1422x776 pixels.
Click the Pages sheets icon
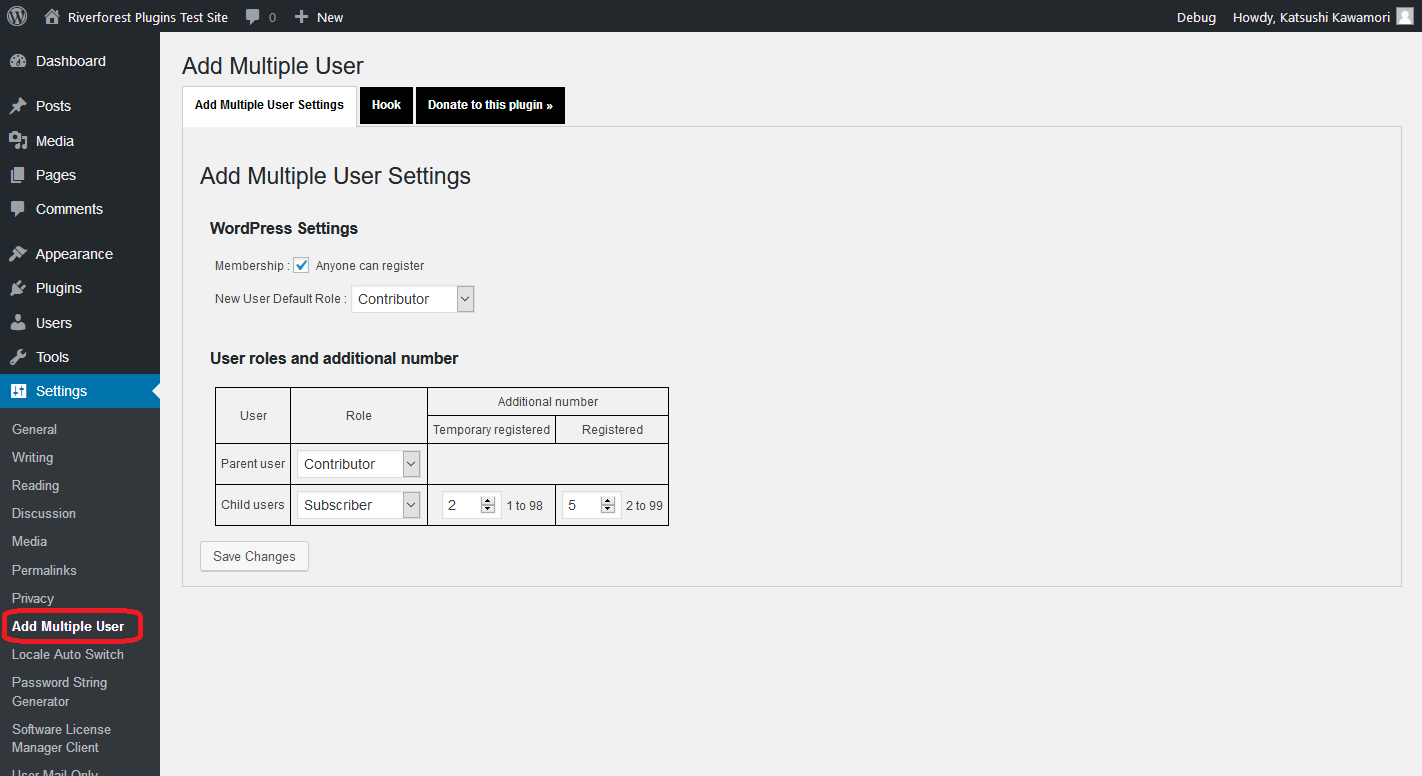[x=18, y=175]
